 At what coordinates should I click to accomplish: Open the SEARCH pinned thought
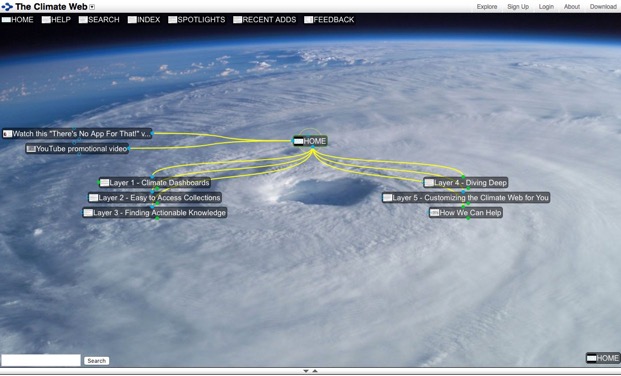coord(99,19)
